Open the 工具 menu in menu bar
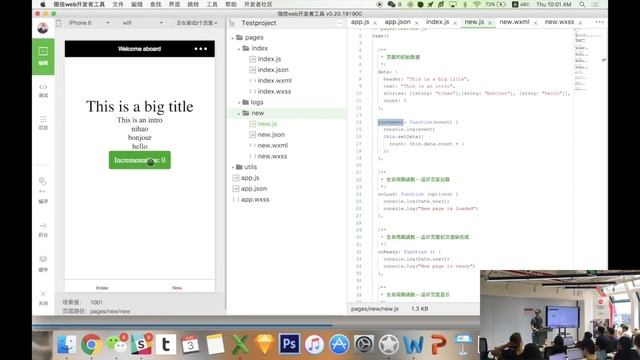The image size is (640, 360). [212, 4]
